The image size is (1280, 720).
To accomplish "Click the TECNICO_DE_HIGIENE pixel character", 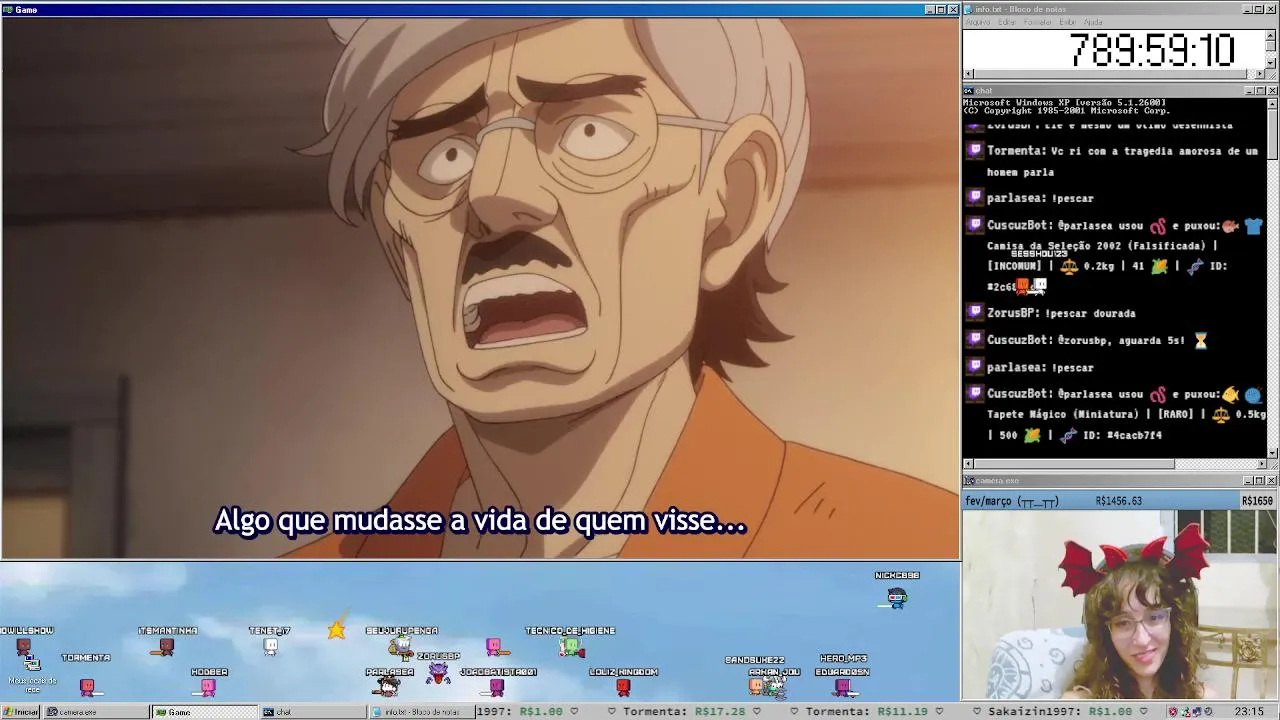I will [x=570, y=647].
